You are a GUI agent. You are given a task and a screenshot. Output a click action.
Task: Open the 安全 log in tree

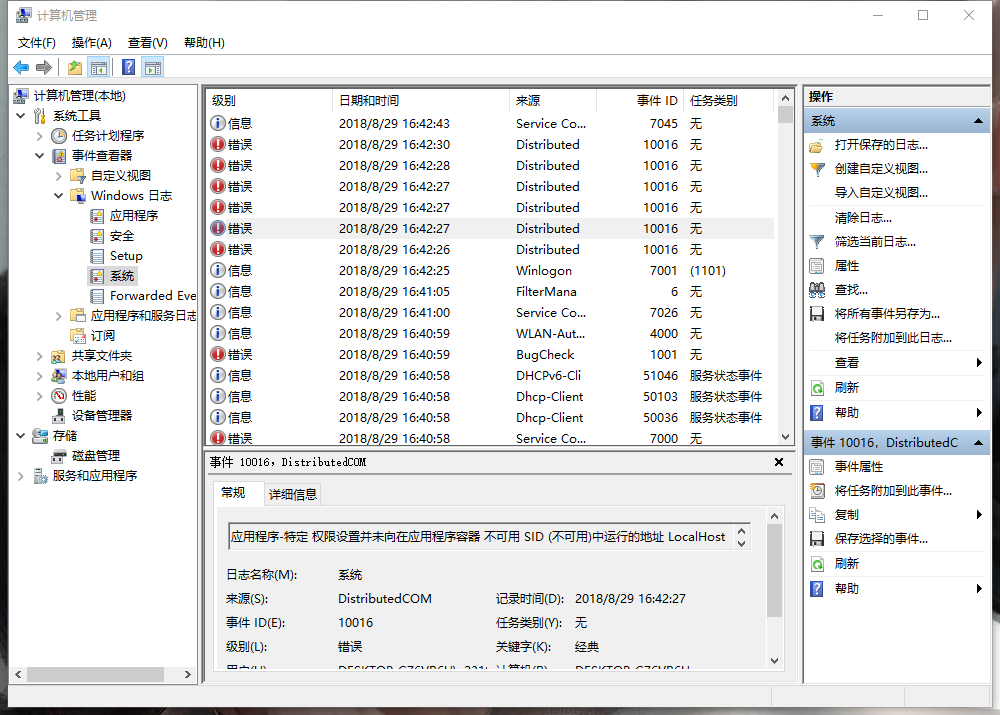122,236
